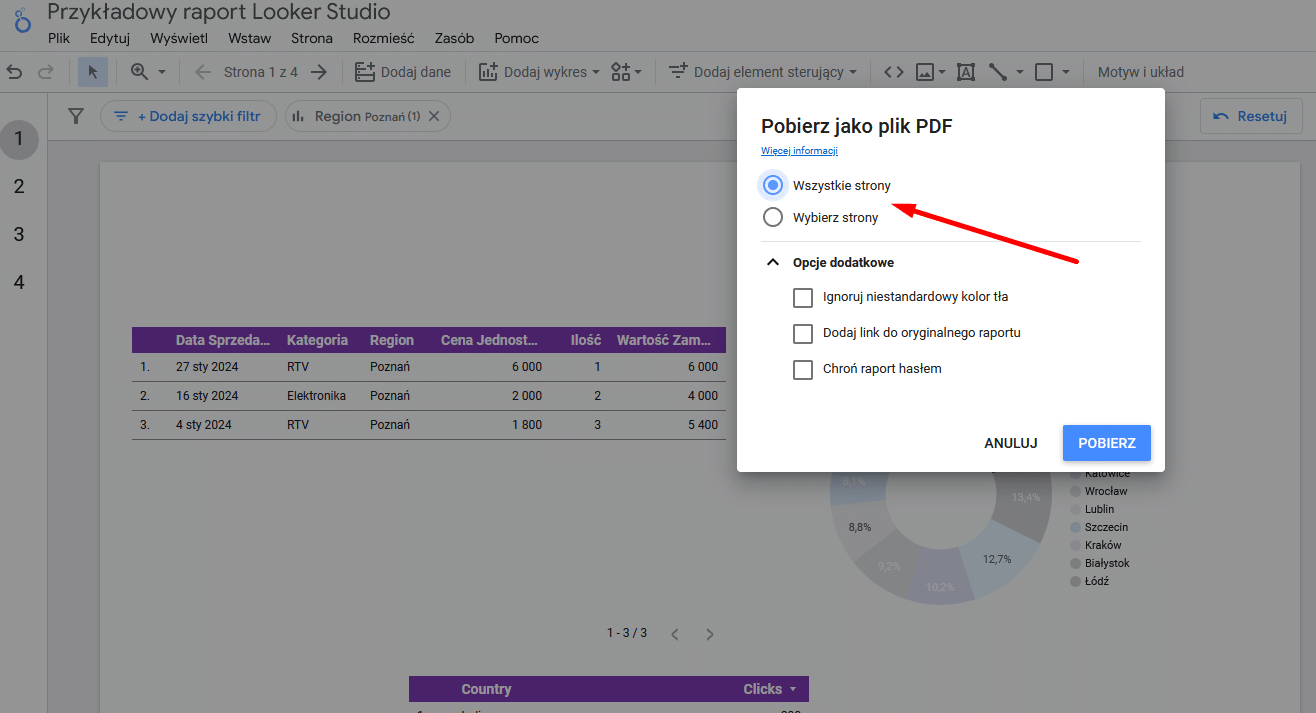Check Dodaj link do oryginalnego raportu
The image size is (1316, 713).
point(802,333)
